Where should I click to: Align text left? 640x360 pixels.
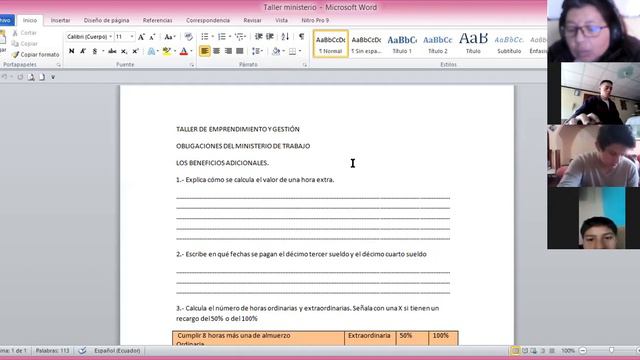coord(205,51)
